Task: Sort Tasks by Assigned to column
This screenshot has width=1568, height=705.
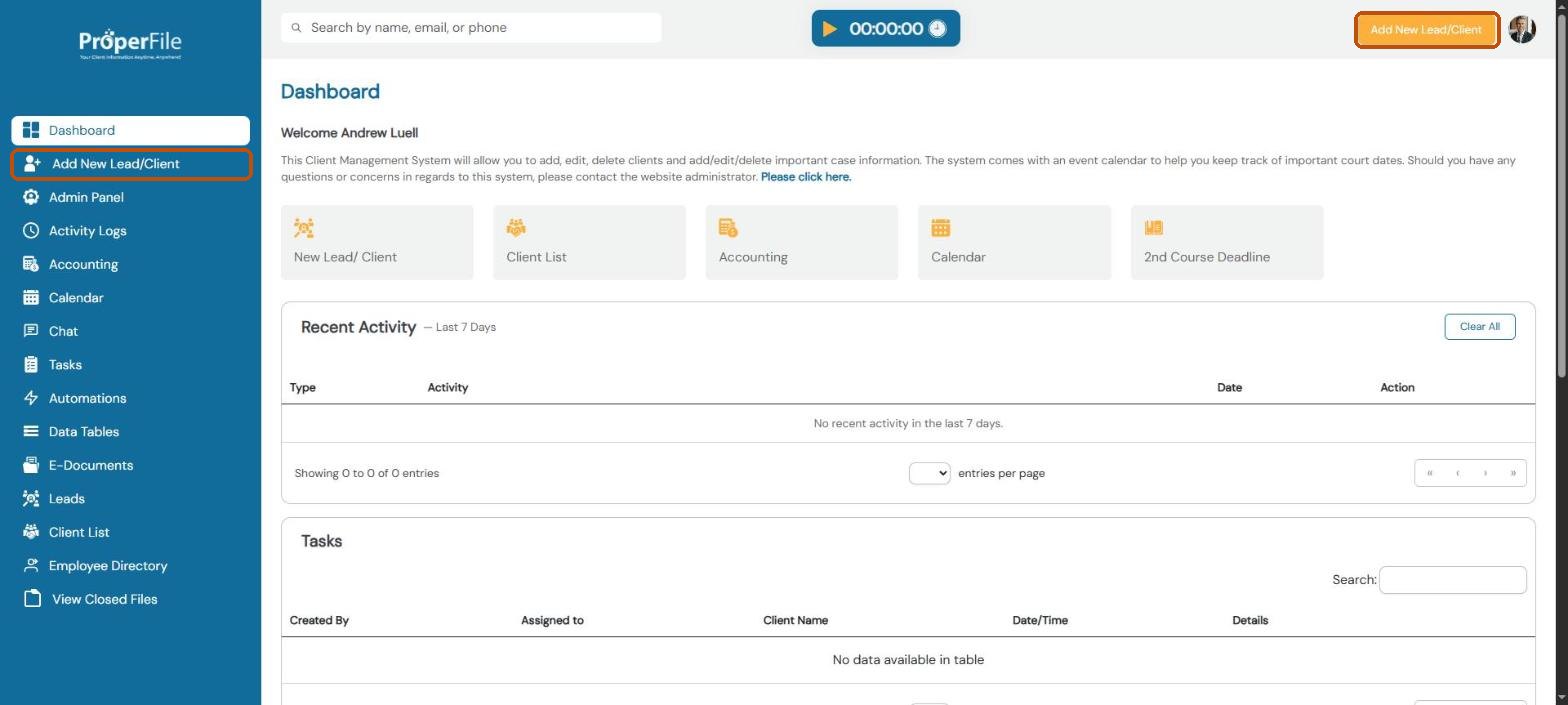Action: pos(552,620)
